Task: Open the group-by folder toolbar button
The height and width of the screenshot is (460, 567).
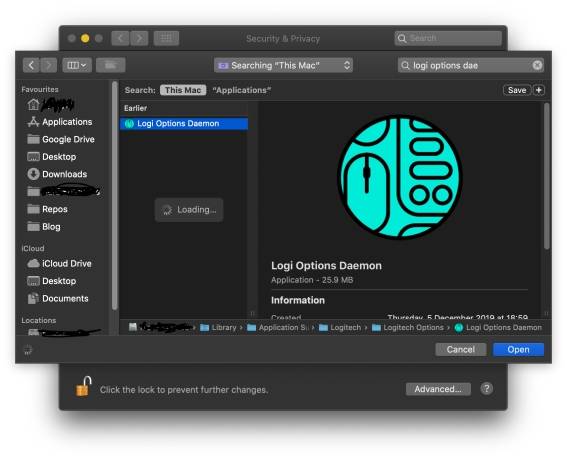Action: click(x=111, y=65)
